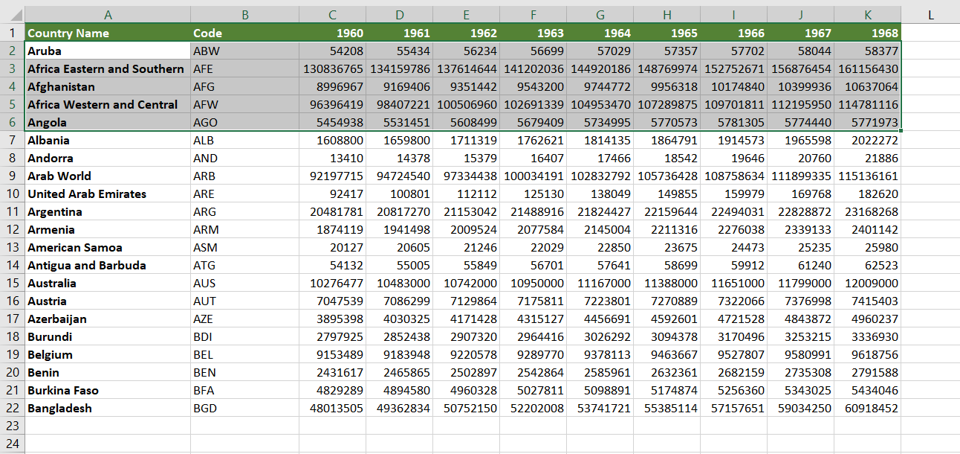Click value 161156430 in row 3

(868, 69)
